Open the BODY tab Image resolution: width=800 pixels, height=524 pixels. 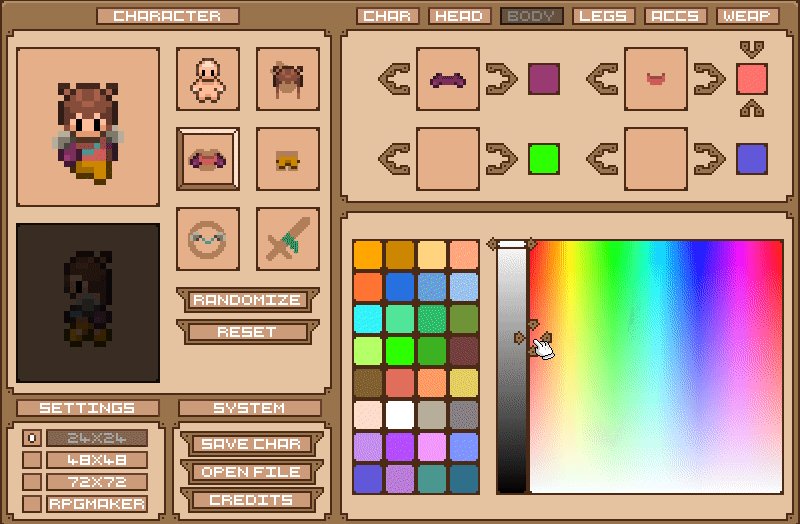[x=532, y=16]
